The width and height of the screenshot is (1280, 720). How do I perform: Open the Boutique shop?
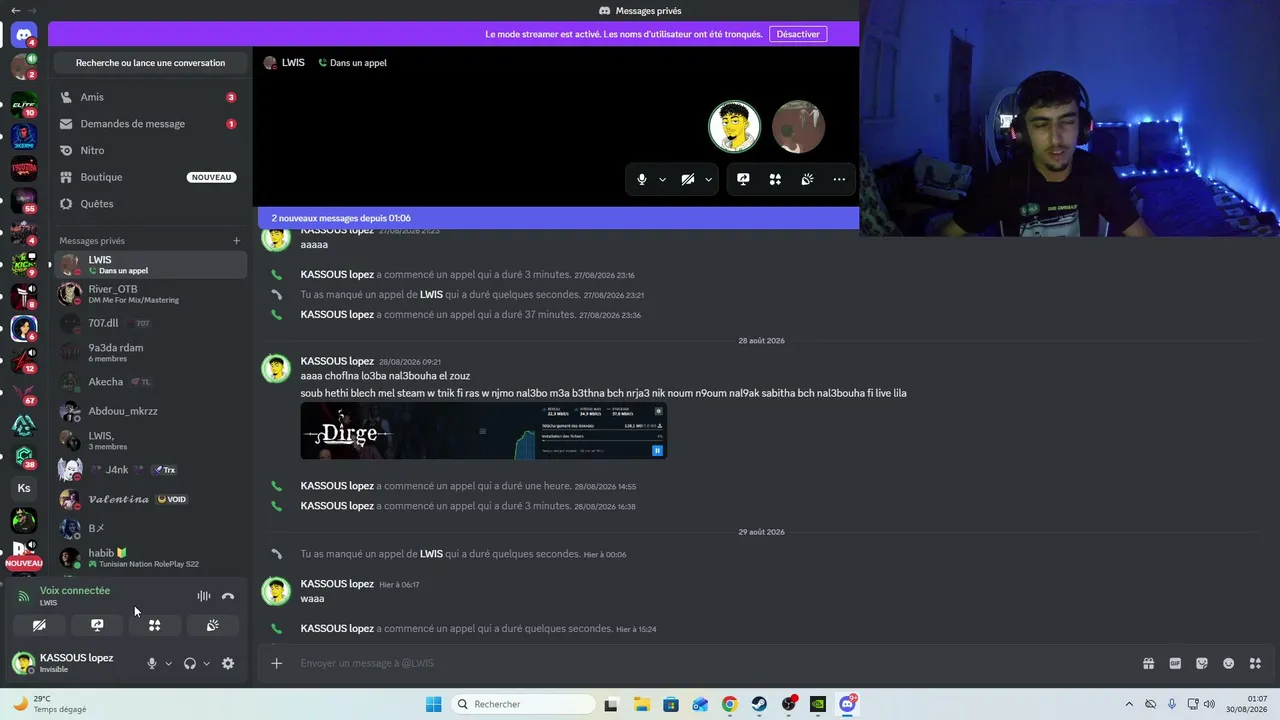(149, 177)
